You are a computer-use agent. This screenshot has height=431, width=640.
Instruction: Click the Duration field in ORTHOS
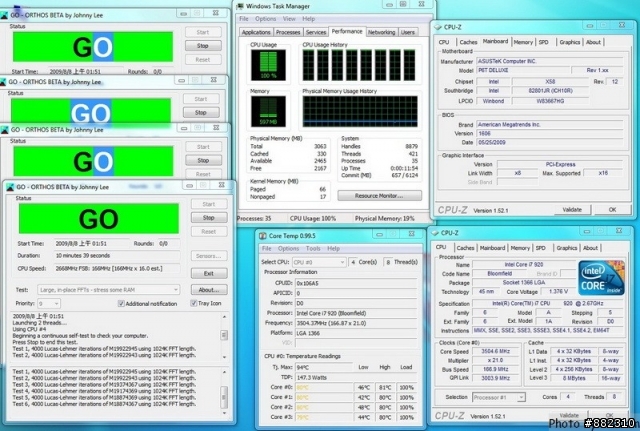117,255
